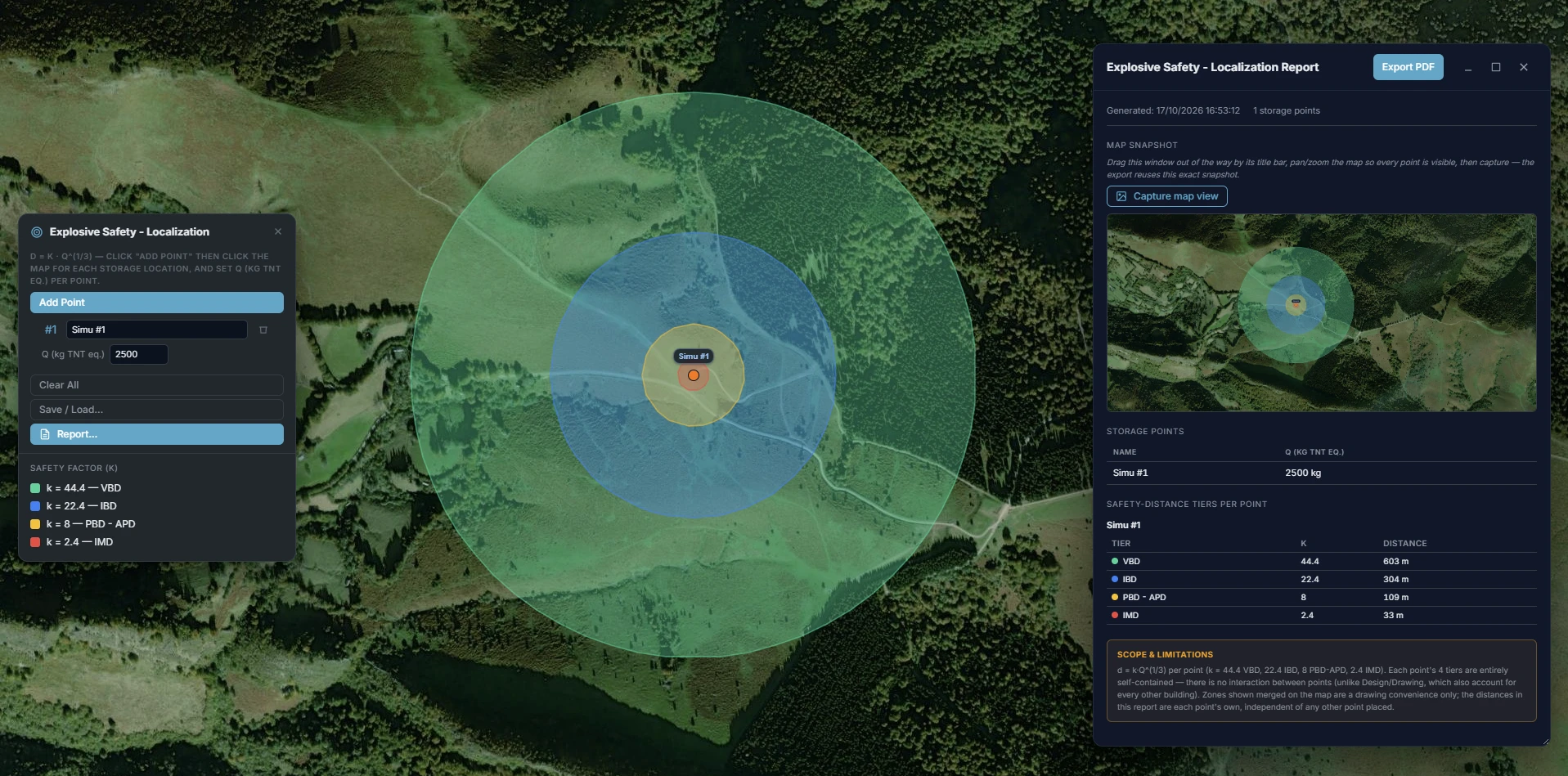
Task: Click the SCOPE & LIMITATIONS heading
Action: tap(1165, 655)
